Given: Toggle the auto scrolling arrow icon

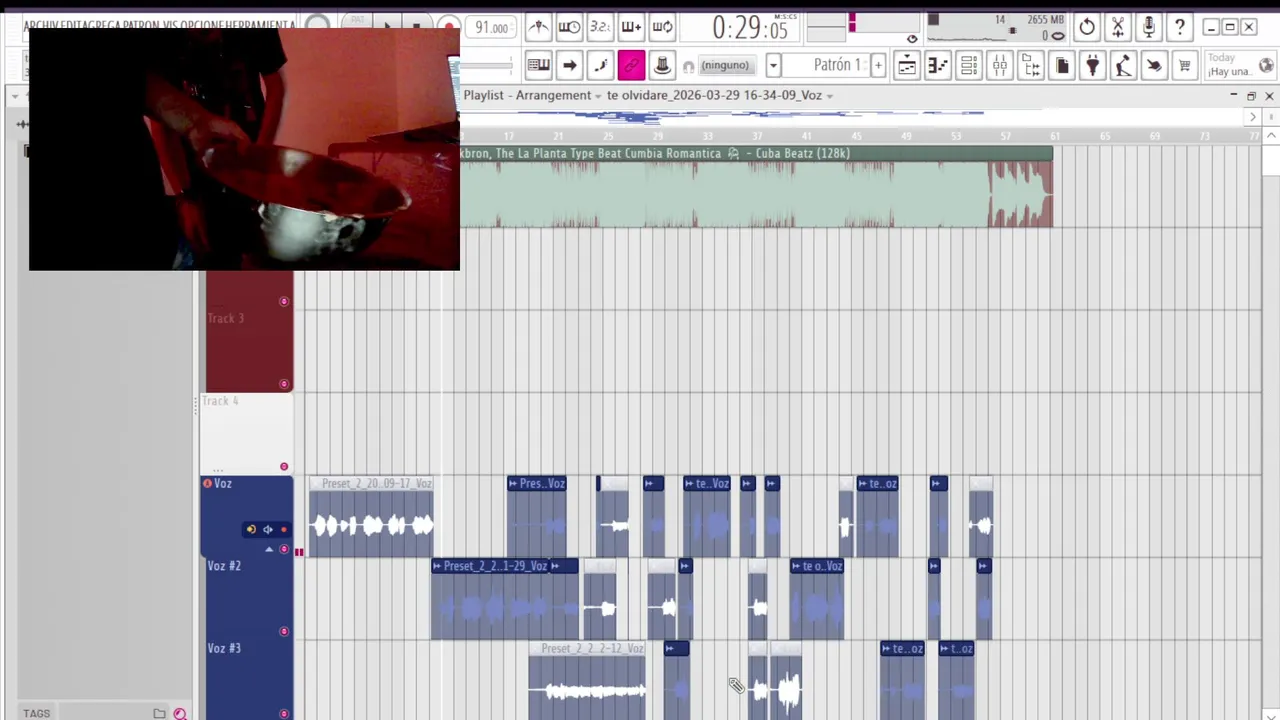Looking at the screenshot, I should 569,66.
